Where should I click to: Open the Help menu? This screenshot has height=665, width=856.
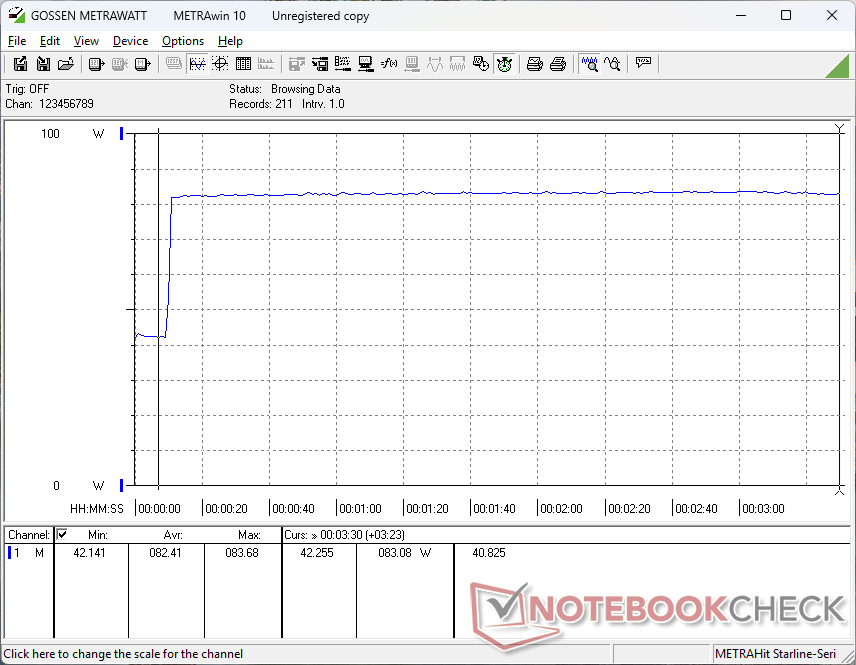click(230, 41)
